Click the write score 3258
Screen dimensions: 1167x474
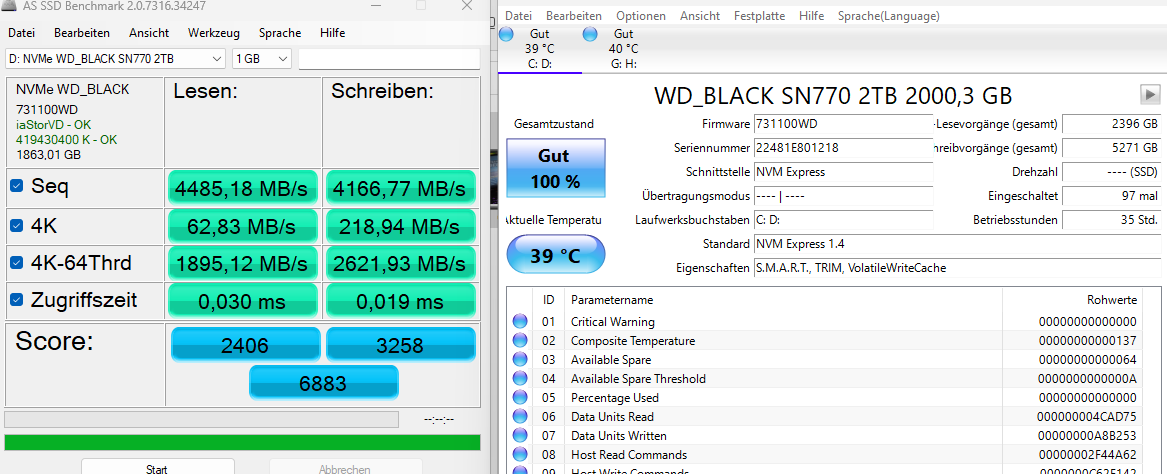point(400,345)
